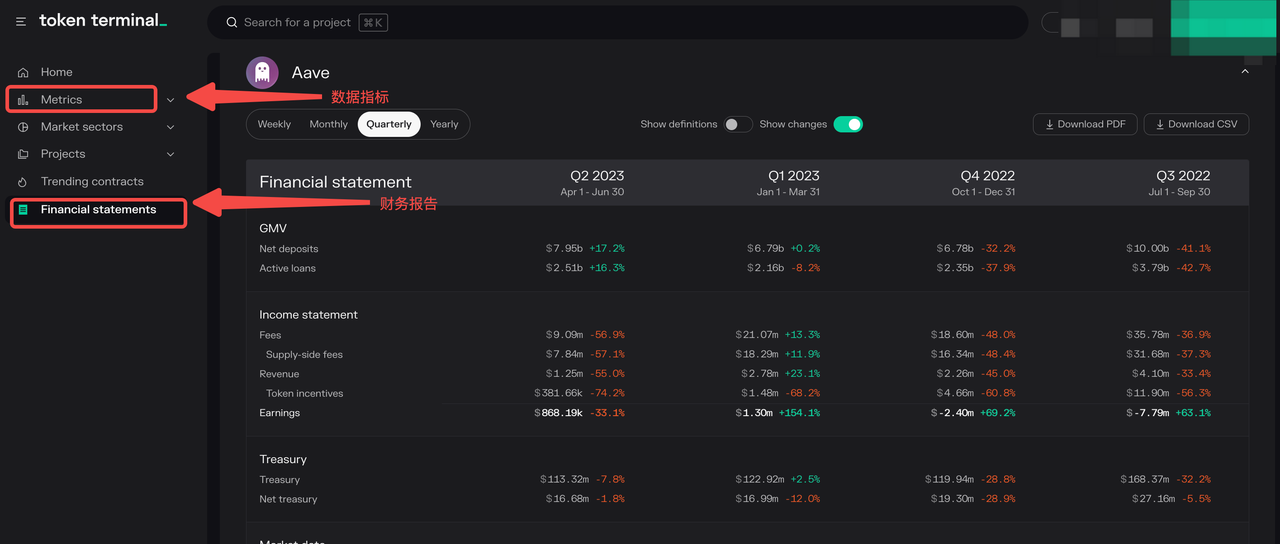
Task: Open Trending contracts page
Action: coord(92,182)
